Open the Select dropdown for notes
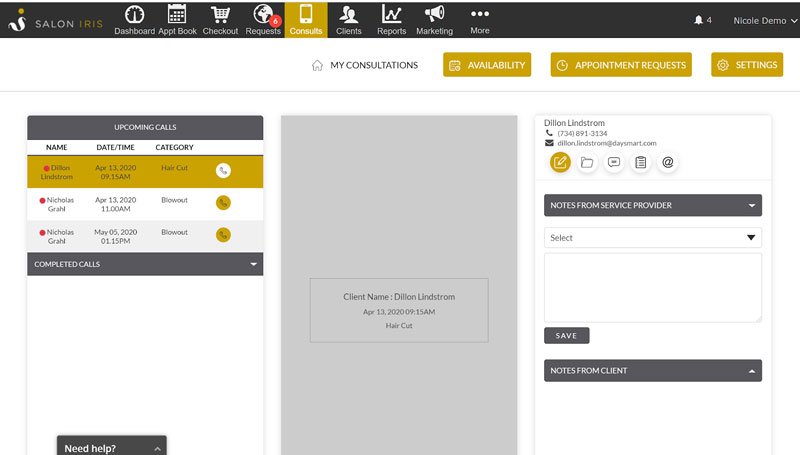 (653, 238)
